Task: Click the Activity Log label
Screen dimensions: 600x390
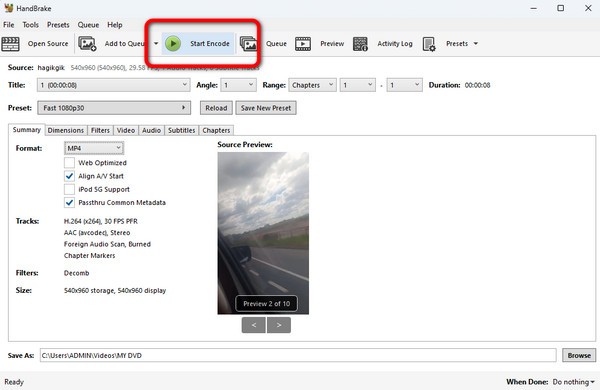Action: click(x=395, y=44)
